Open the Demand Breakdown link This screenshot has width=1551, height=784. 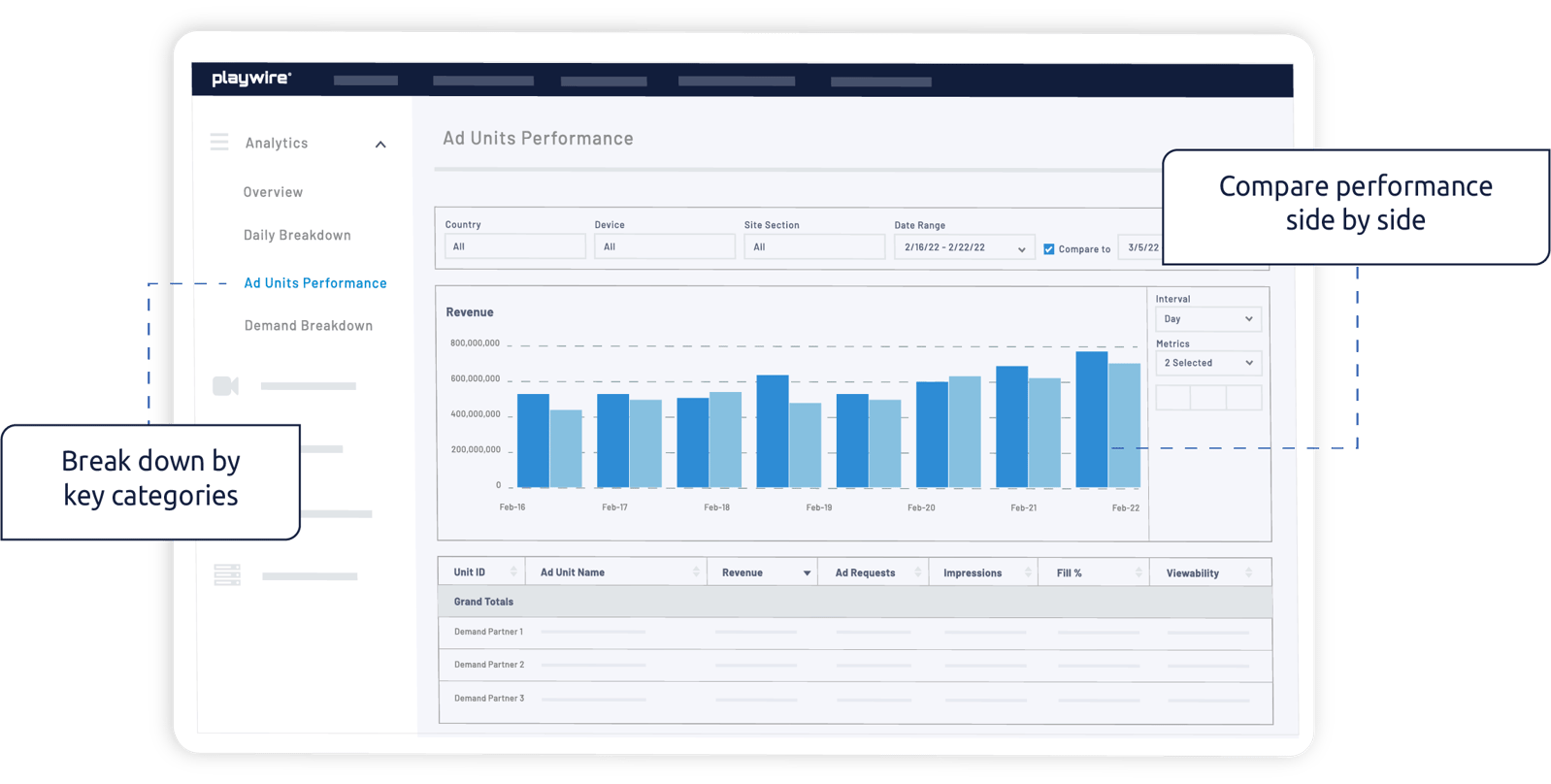point(308,326)
